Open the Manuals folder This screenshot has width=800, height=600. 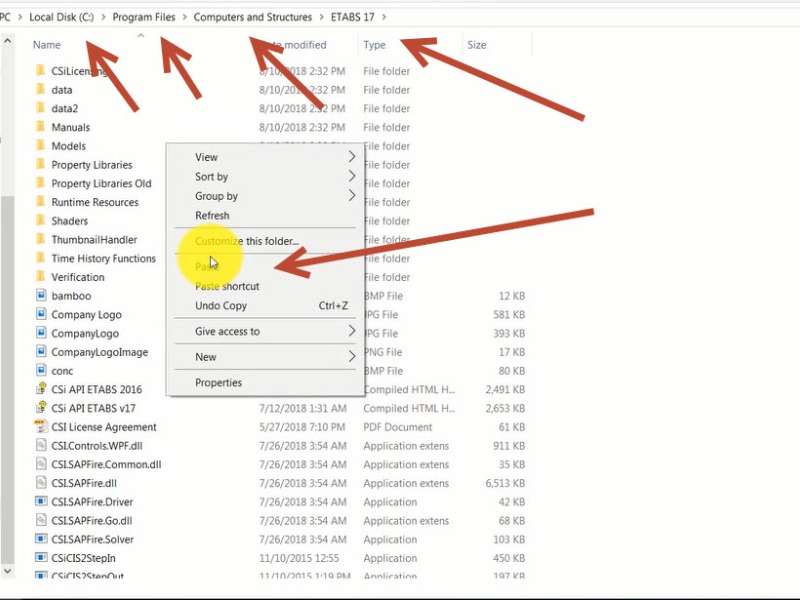tap(69, 127)
